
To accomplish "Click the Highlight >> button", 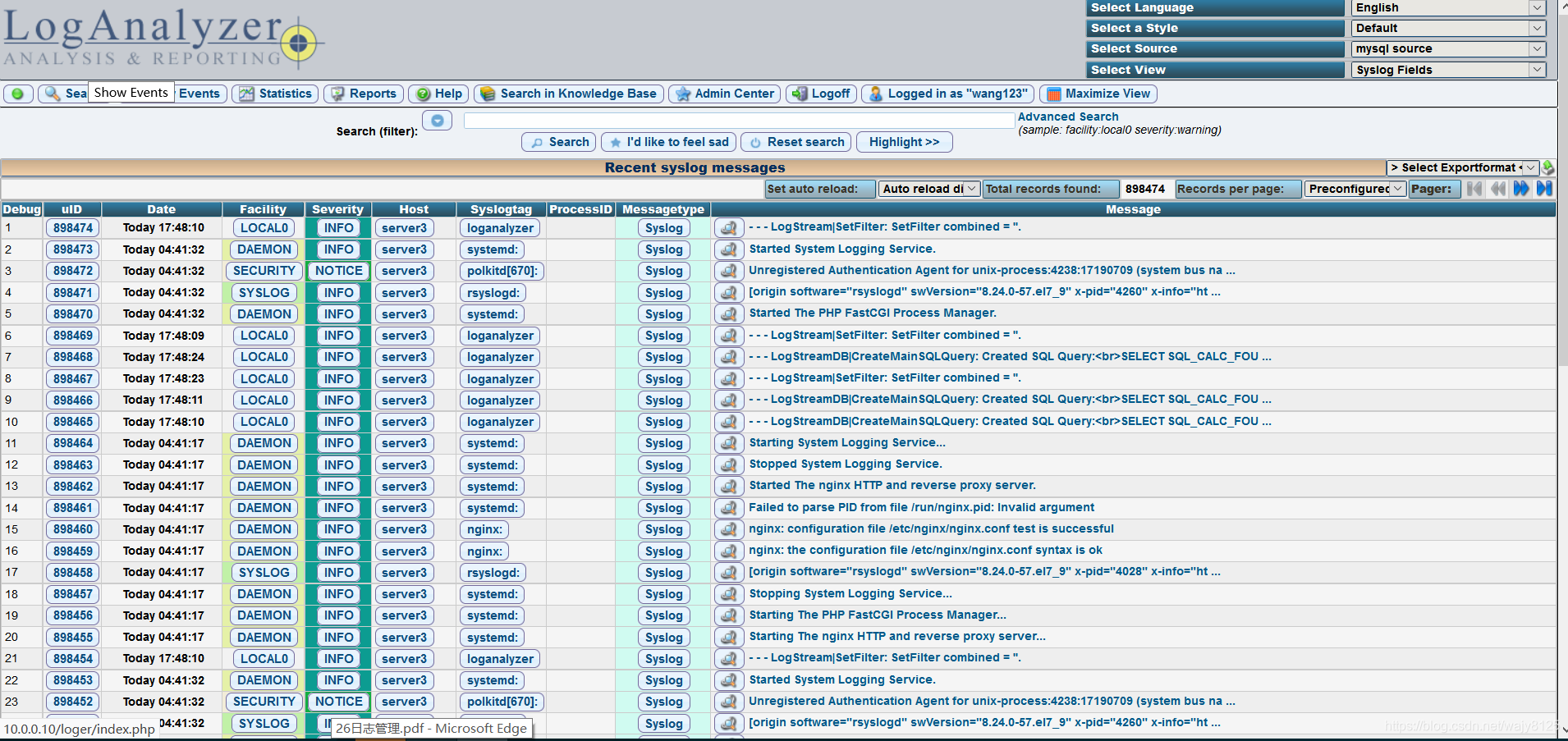I will pyautogui.click(x=904, y=142).
